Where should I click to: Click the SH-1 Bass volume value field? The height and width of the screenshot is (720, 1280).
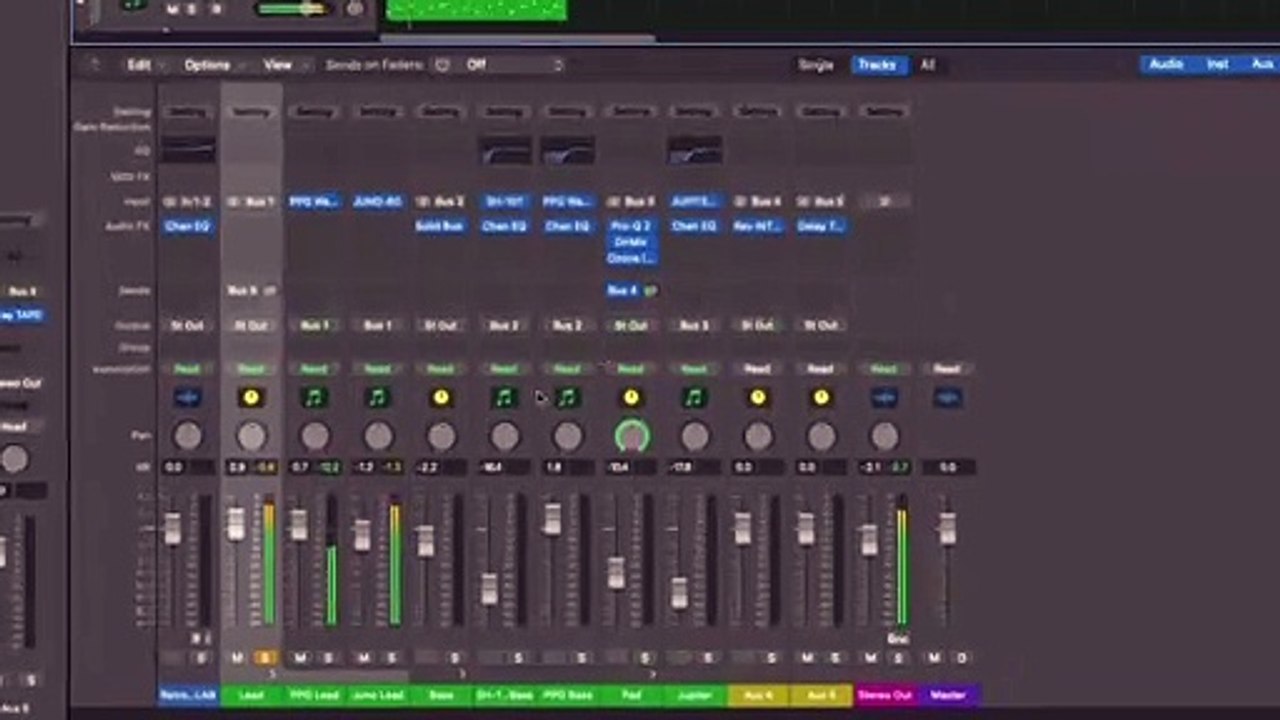tap(491, 467)
